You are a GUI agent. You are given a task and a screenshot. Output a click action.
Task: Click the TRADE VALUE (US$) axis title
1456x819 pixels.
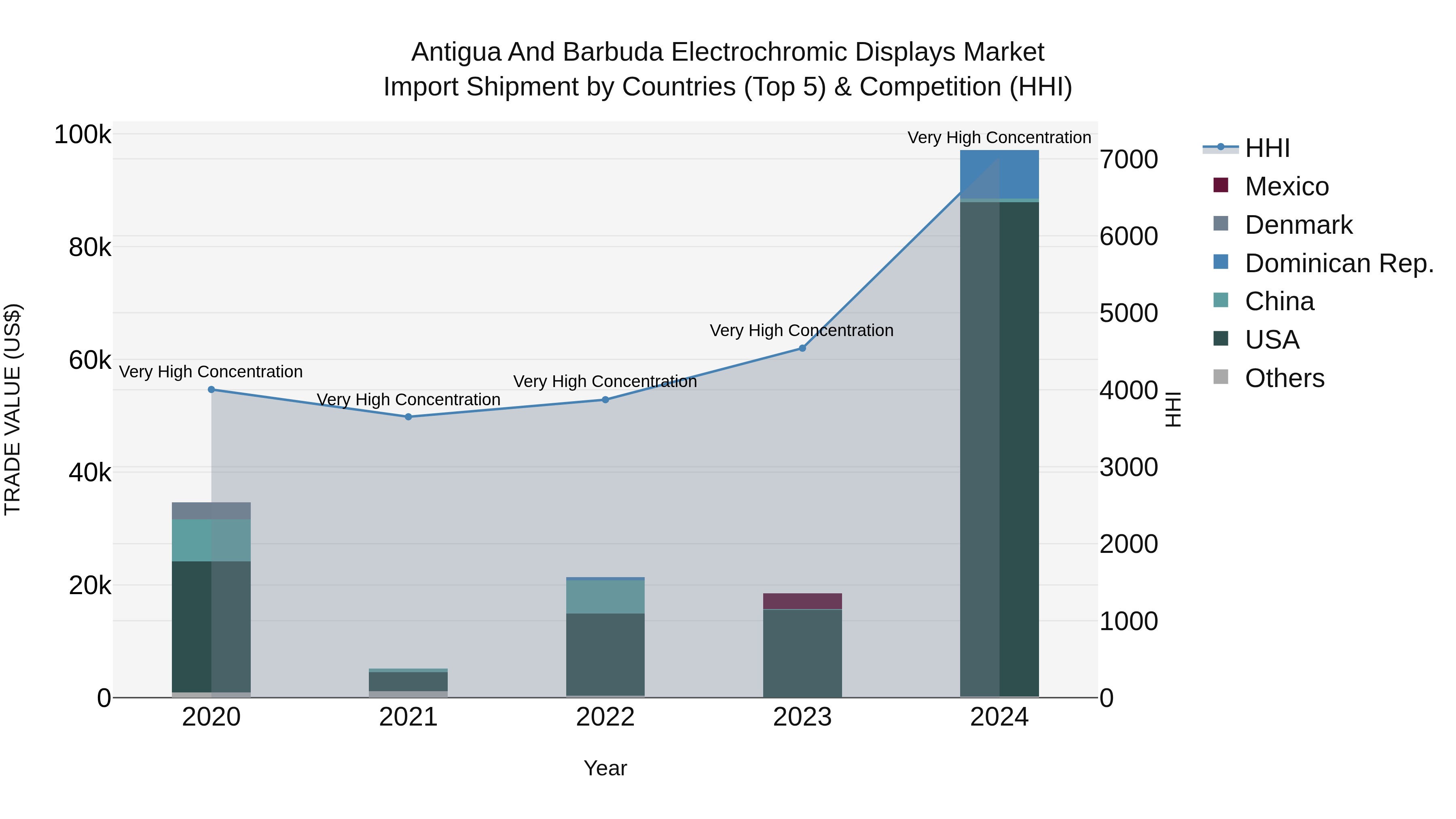point(13,409)
